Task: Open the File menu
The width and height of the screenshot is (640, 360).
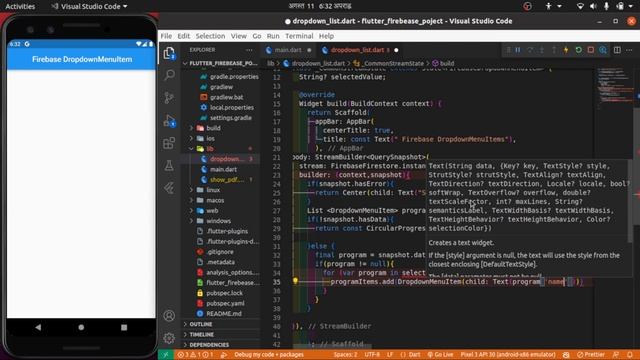Action: tap(166, 36)
